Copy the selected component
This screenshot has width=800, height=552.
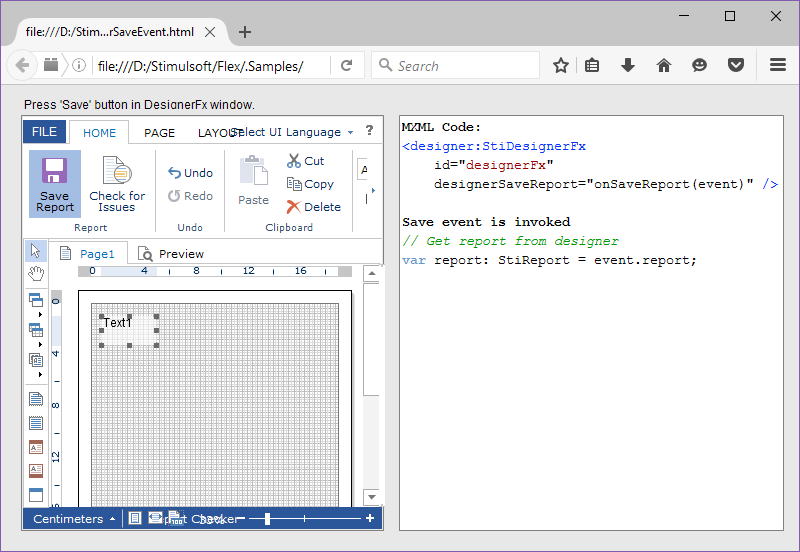pyautogui.click(x=310, y=184)
